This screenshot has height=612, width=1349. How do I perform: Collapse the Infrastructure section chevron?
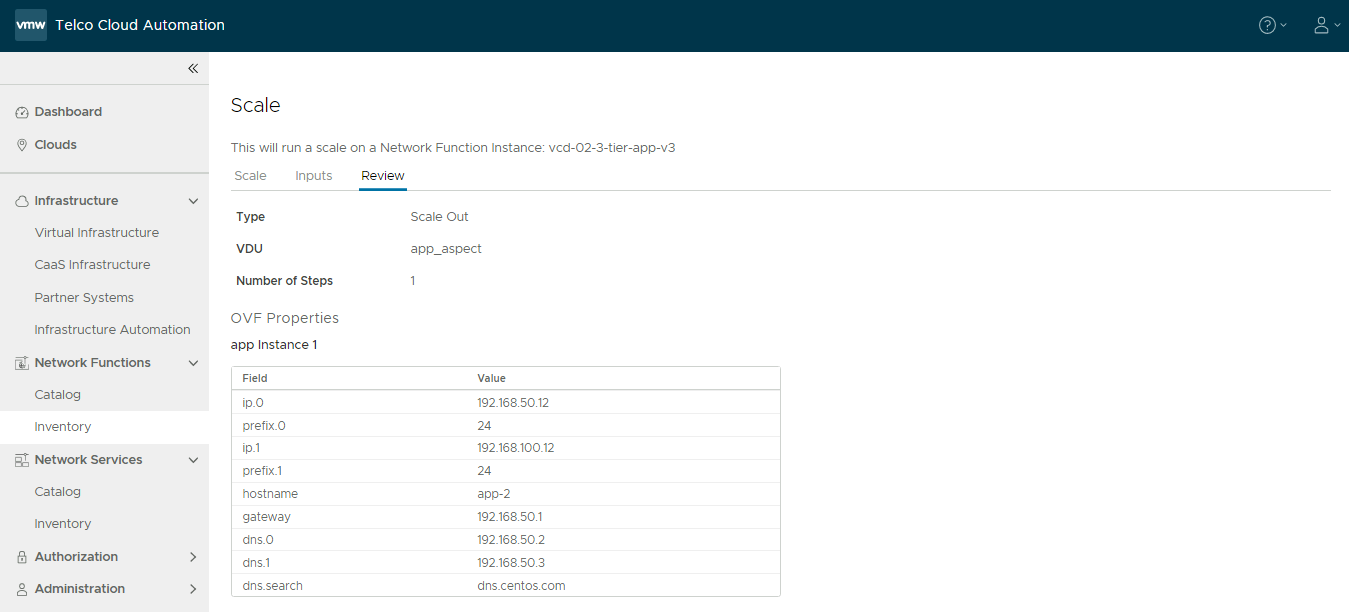[193, 201]
